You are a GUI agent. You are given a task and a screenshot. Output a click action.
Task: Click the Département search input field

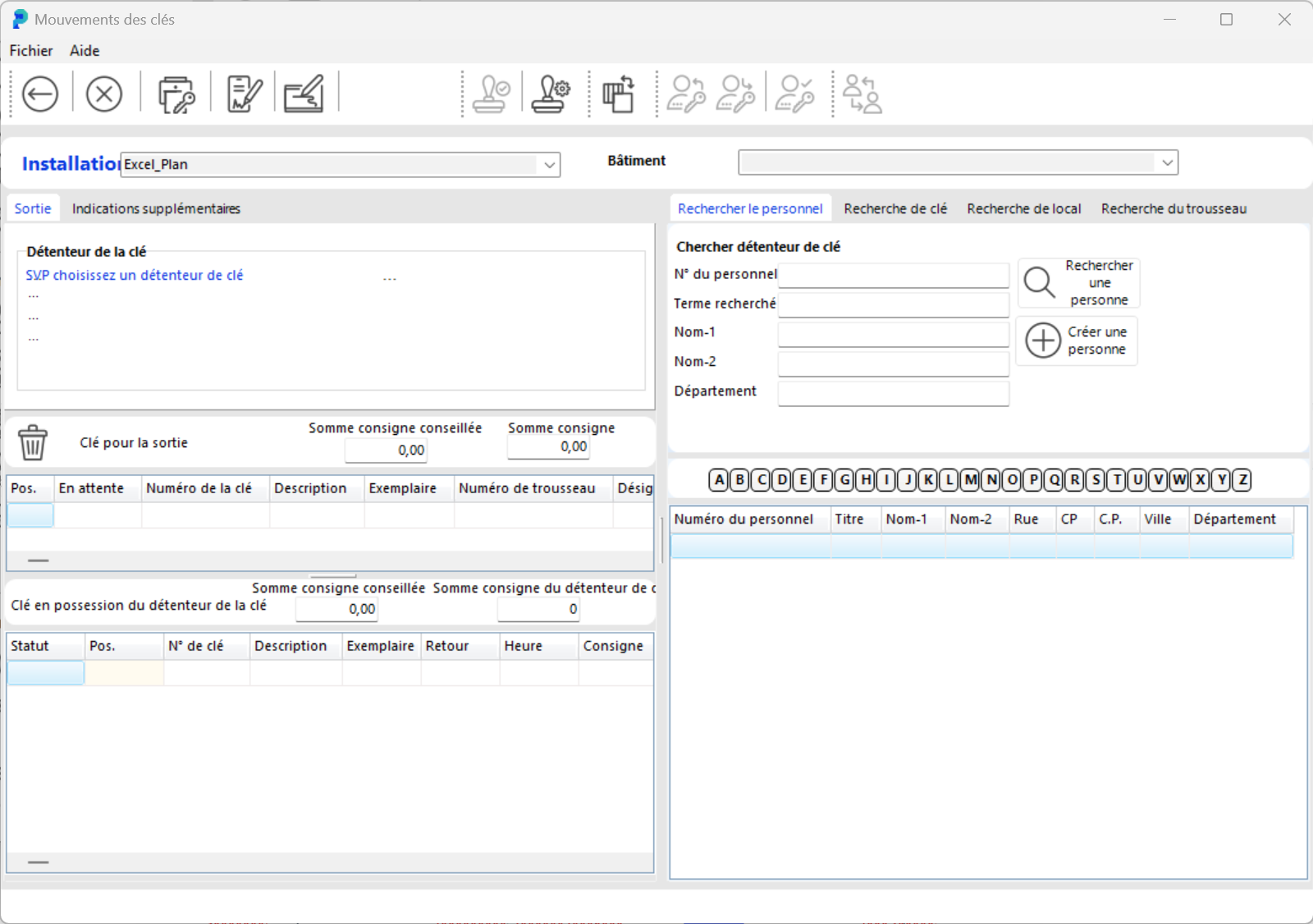[893, 393]
